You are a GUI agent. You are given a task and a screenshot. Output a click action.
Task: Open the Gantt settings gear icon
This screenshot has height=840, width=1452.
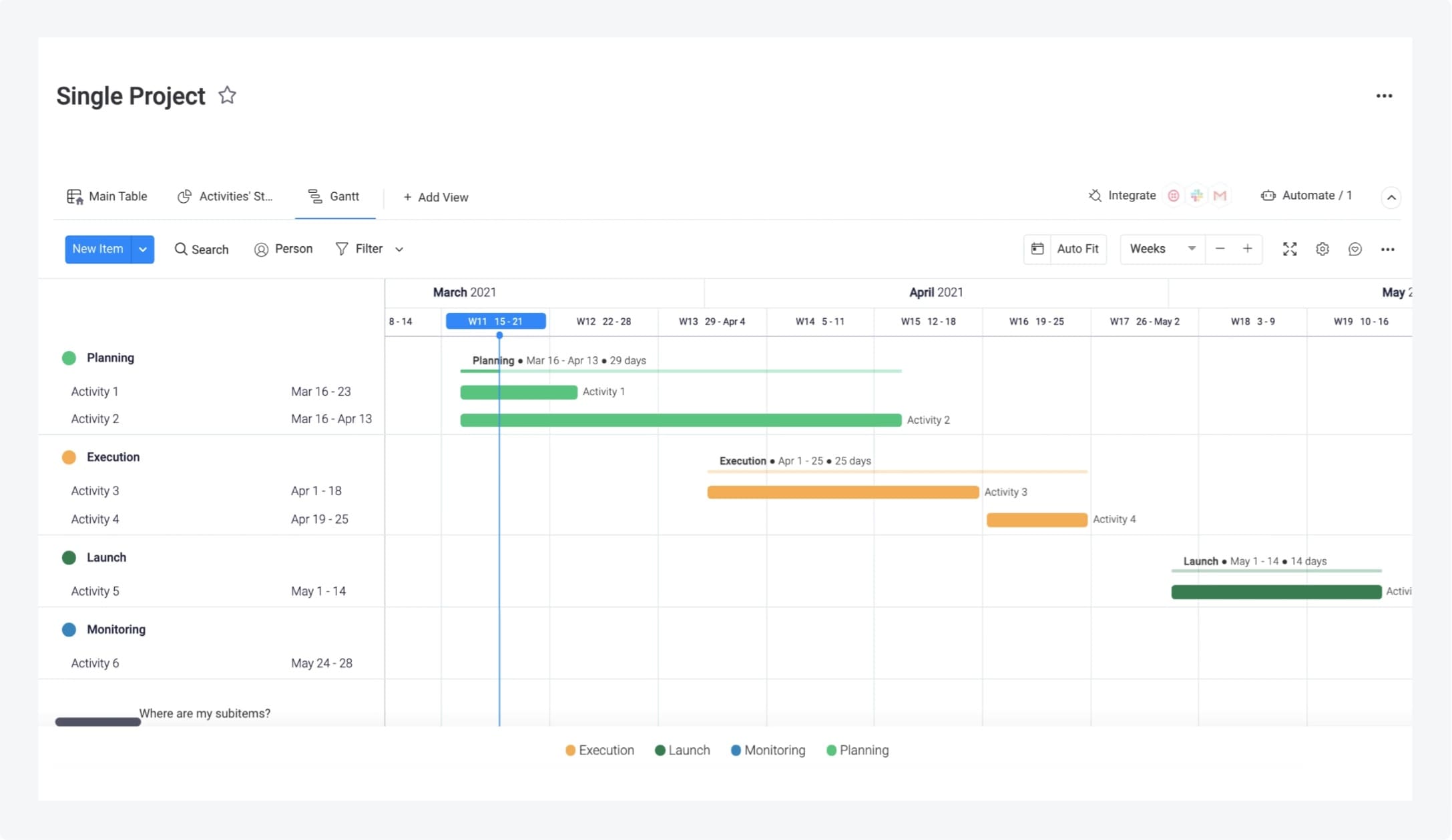[1322, 249]
